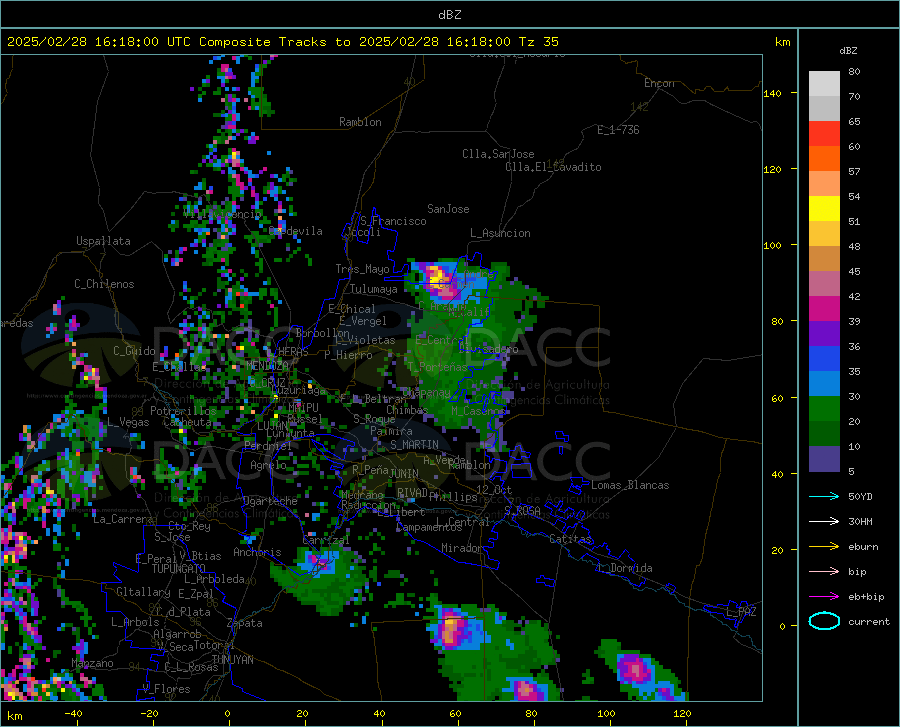Viewport: 900px width, 727px height.
Task: Click the 'dBZ' label above the color scale
Action: click(x=848, y=50)
